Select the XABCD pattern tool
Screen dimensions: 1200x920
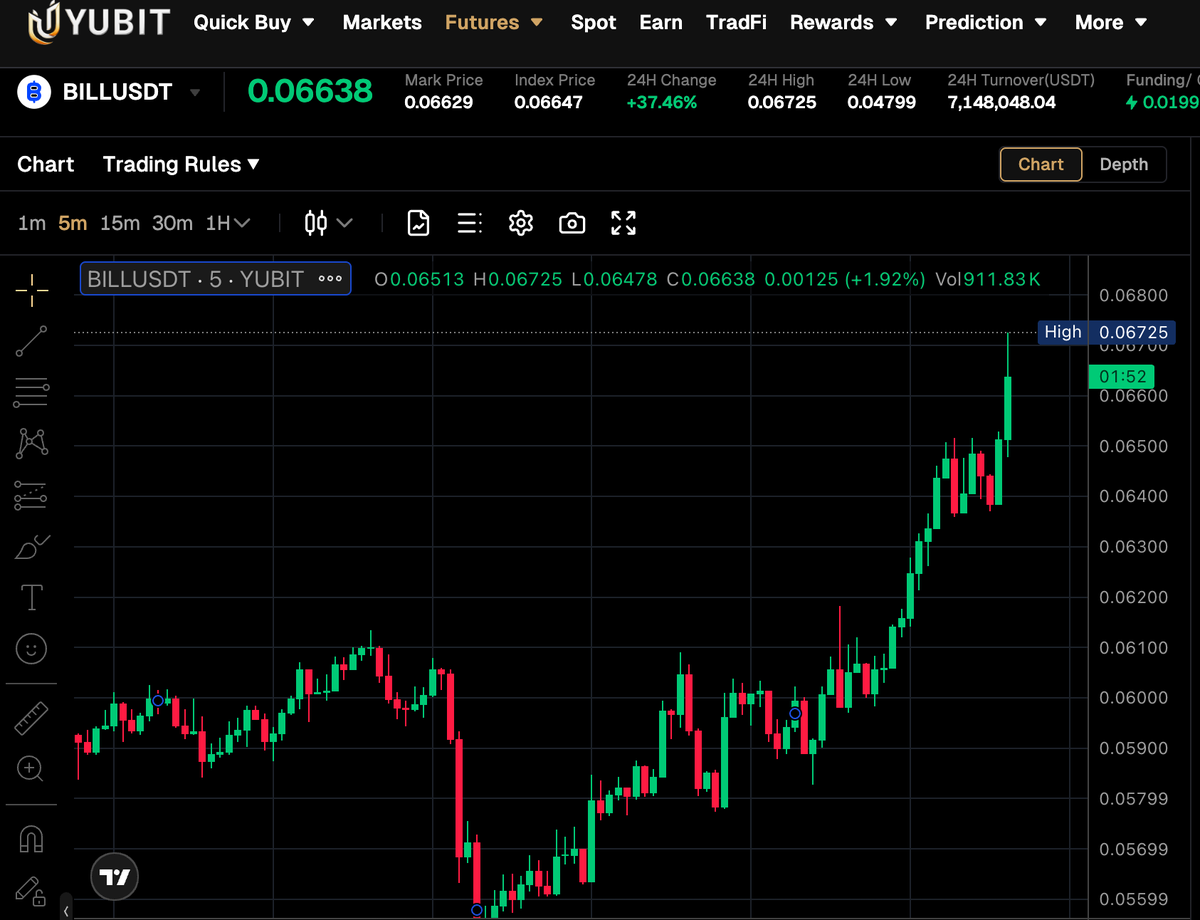point(32,443)
